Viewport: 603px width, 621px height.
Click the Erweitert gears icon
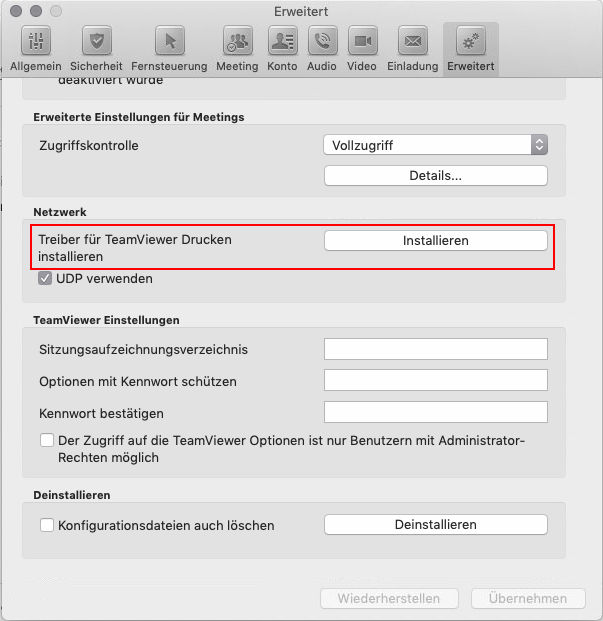[x=470, y=41]
